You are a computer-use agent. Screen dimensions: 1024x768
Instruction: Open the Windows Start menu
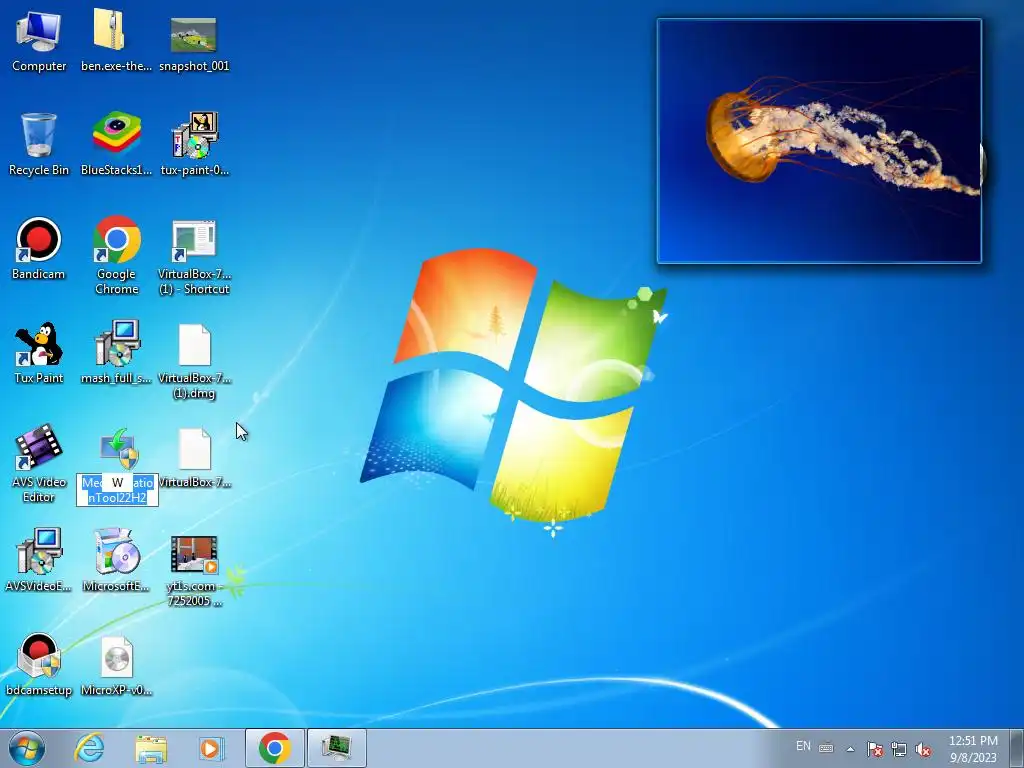tap(27, 748)
